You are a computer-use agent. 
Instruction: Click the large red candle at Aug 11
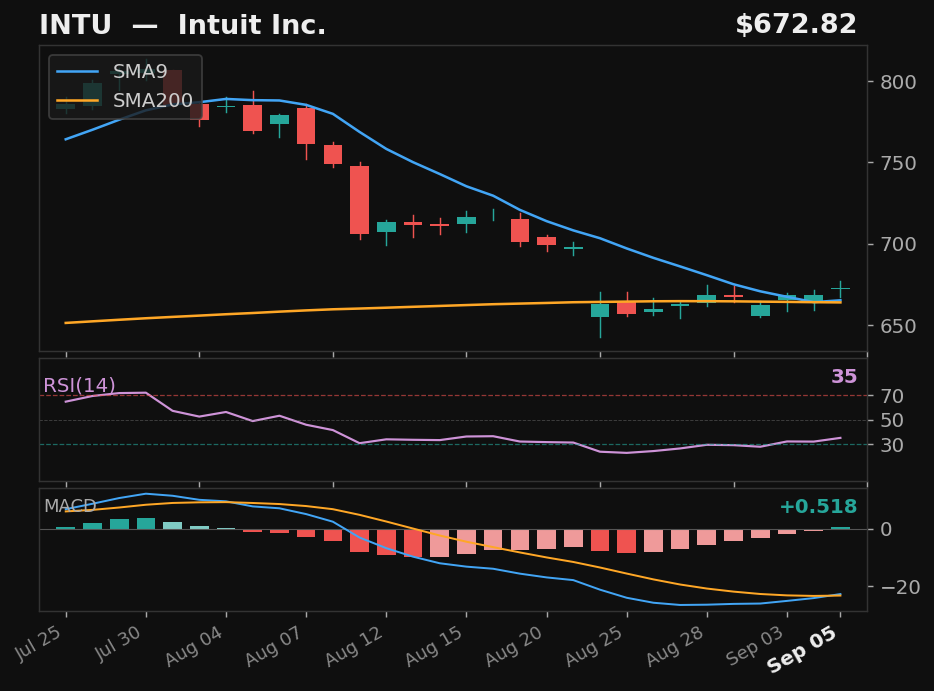click(x=360, y=200)
